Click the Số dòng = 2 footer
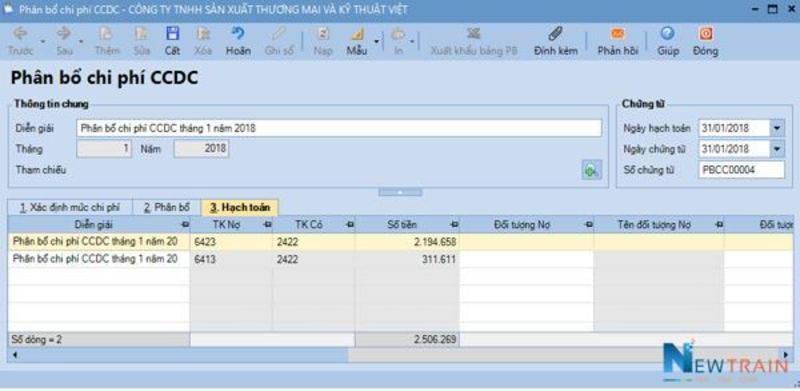This screenshot has width=800, height=391. pyautogui.click(x=99, y=339)
